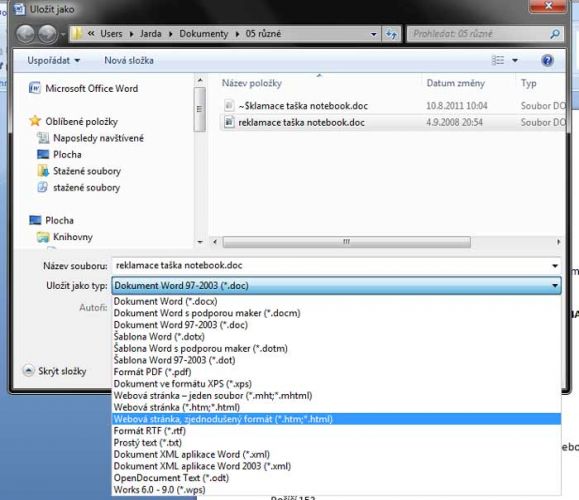The height and width of the screenshot is (500, 579).
Task: Sort by Název položky column header
Action: point(251,83)
